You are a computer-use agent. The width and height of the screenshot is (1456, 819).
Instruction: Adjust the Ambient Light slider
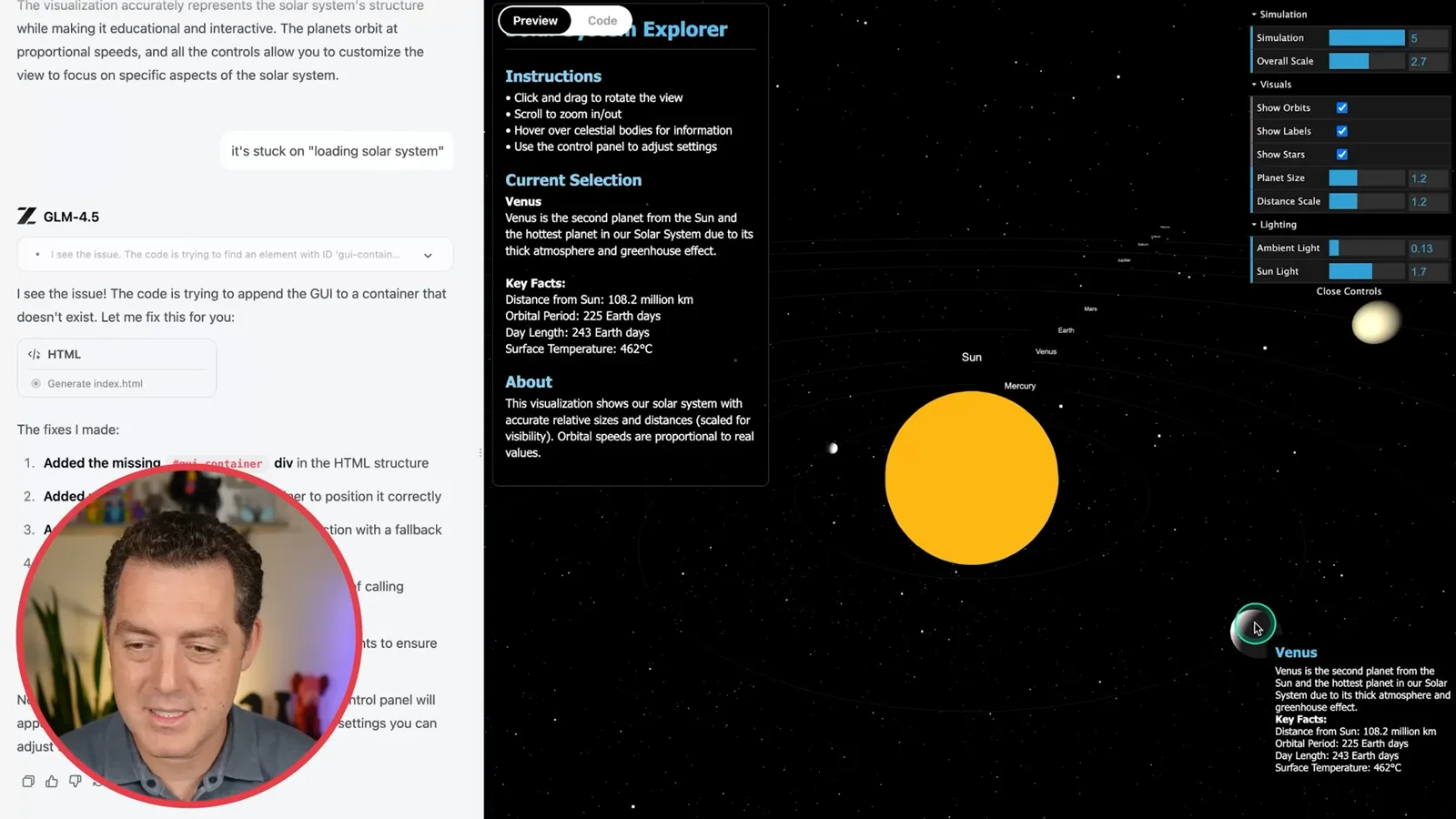click(x=1367, y=248)
